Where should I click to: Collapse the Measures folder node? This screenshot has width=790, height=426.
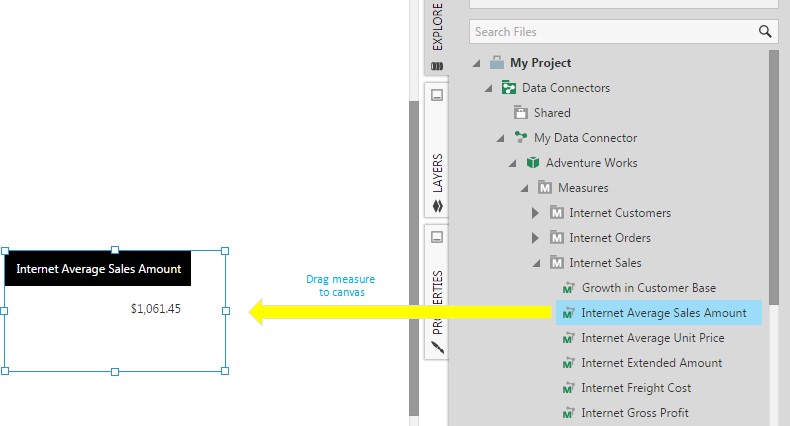(x=524, y=188)
